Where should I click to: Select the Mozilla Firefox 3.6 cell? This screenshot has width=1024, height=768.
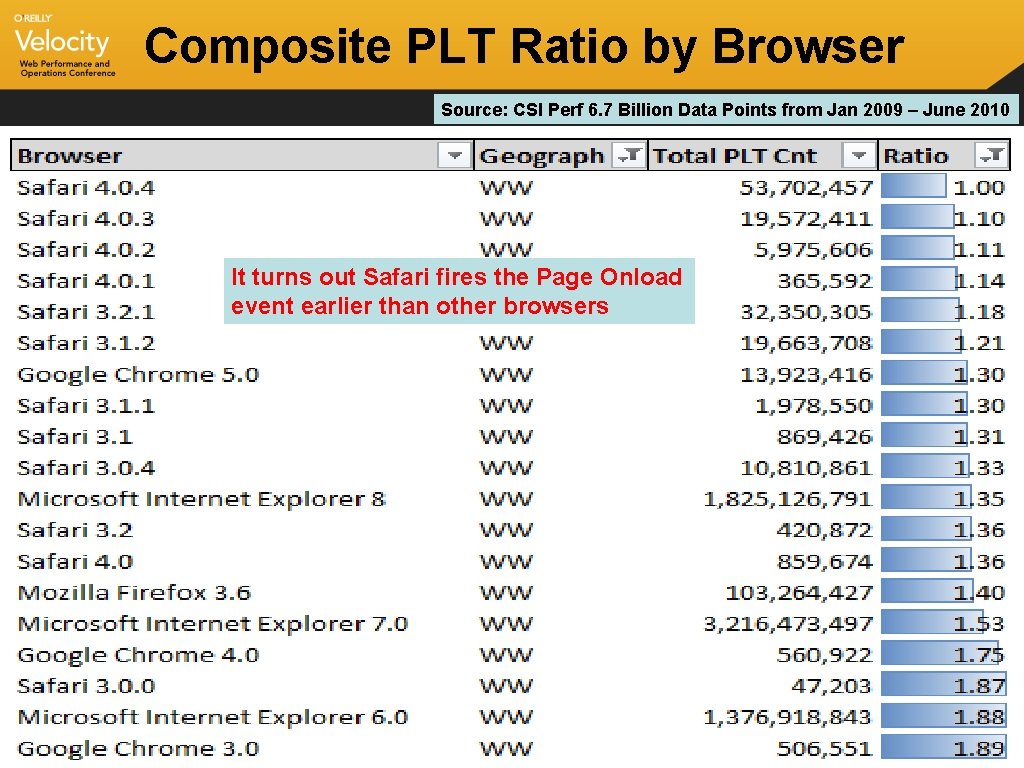[x=135, y=593]
